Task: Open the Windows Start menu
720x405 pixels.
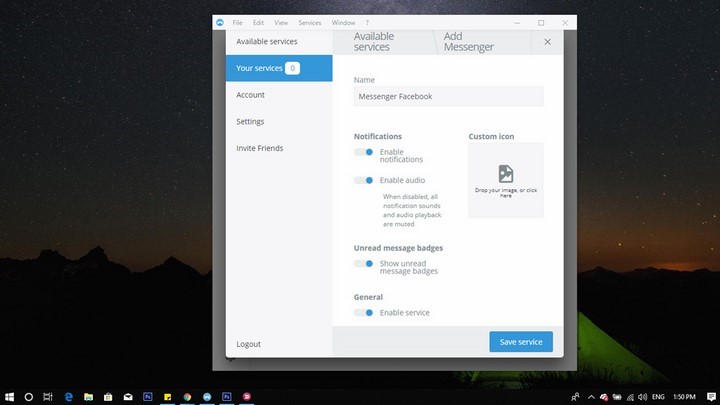Action: pos(9,397)
